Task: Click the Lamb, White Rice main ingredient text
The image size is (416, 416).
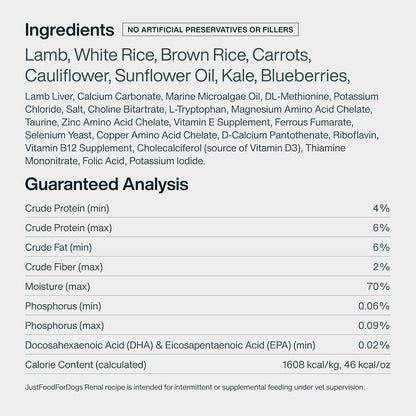Action: [91, 55]
